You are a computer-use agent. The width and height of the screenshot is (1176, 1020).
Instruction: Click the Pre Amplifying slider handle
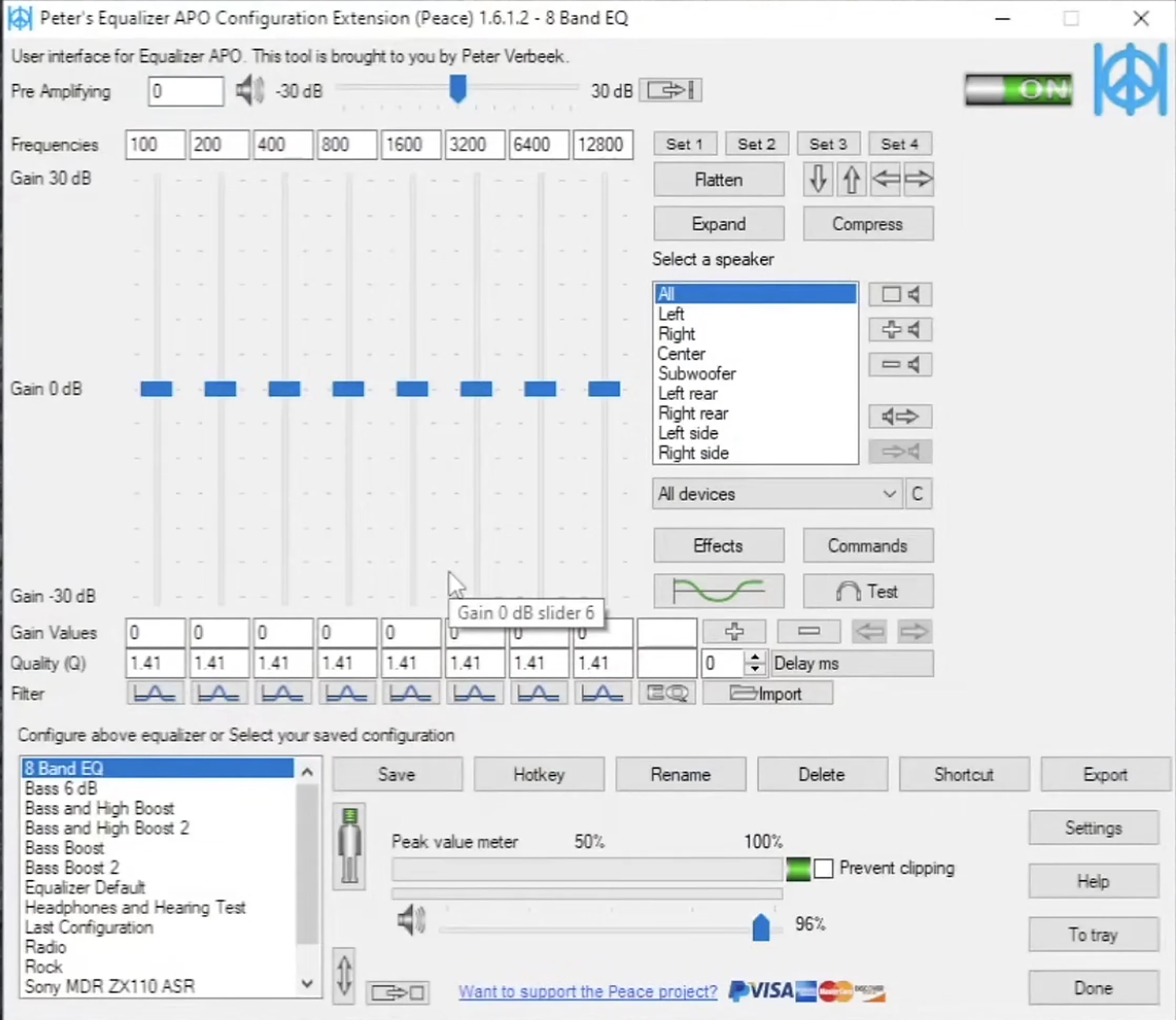[x=458, y=89]
